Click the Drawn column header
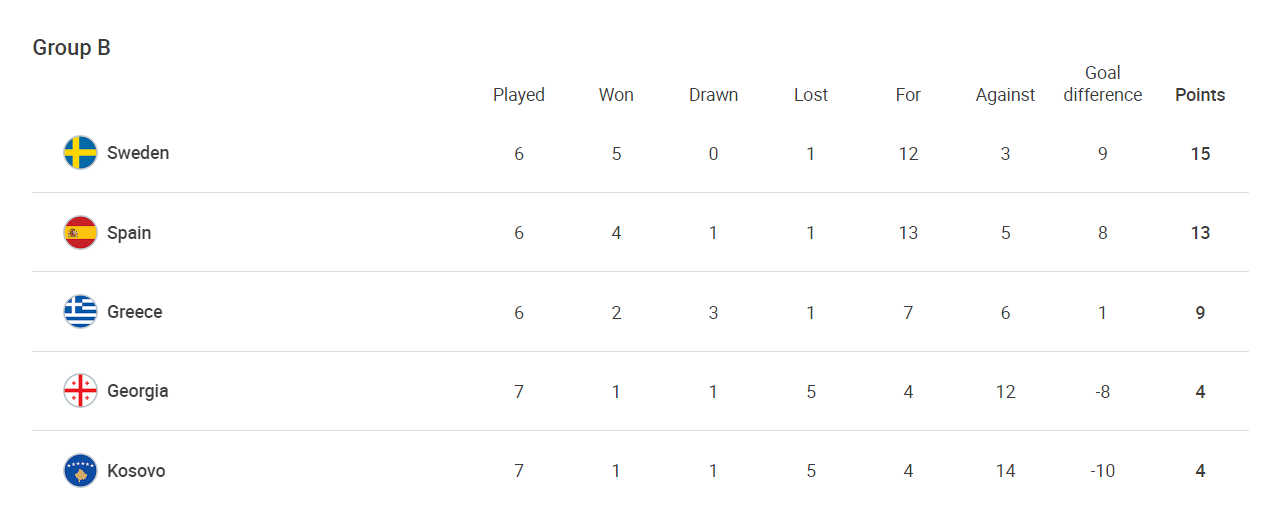This screenshot has width=1283, height=530. [x=713, y=95]
